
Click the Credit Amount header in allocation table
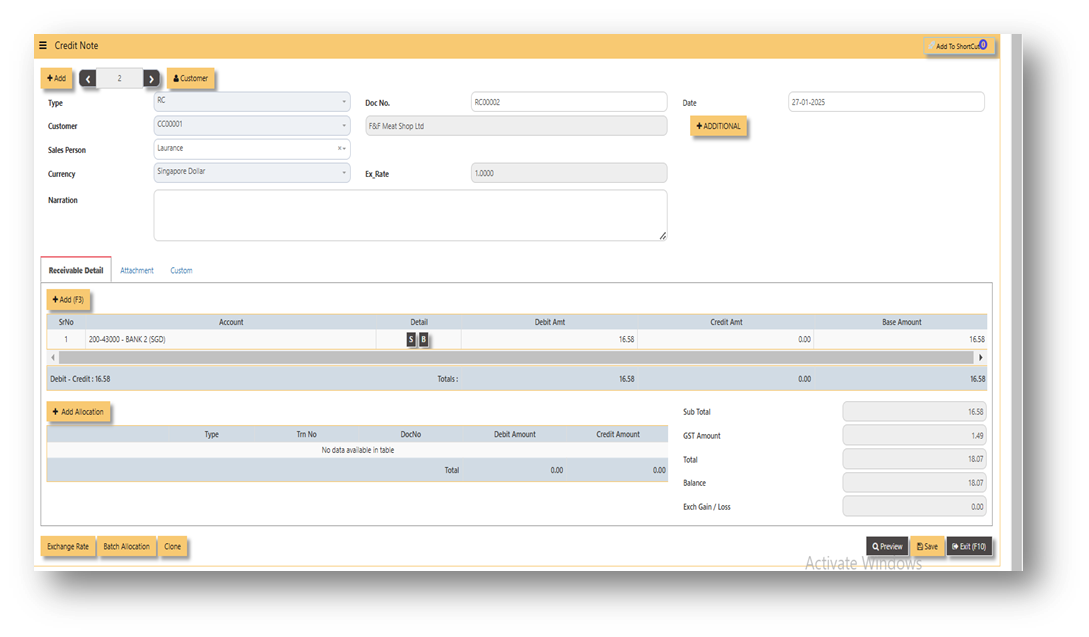click(x=617, y=434)
